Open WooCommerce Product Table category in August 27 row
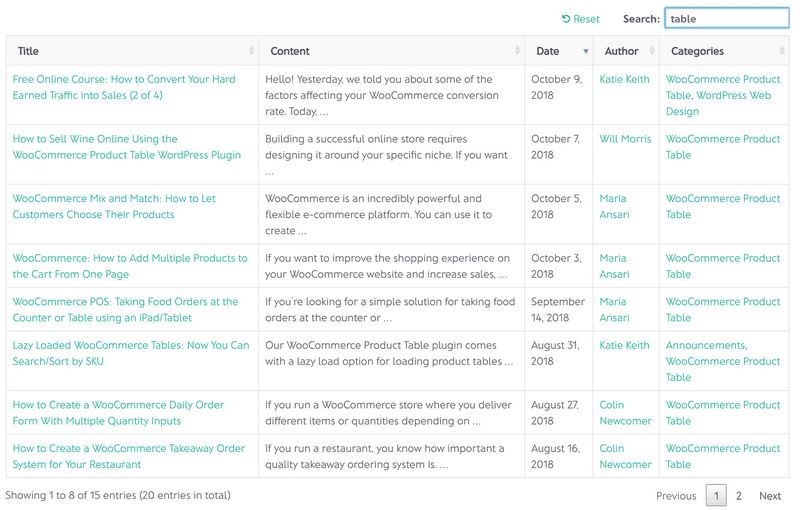The height and width of the screenshot is (510, 800). click(723, 413)
